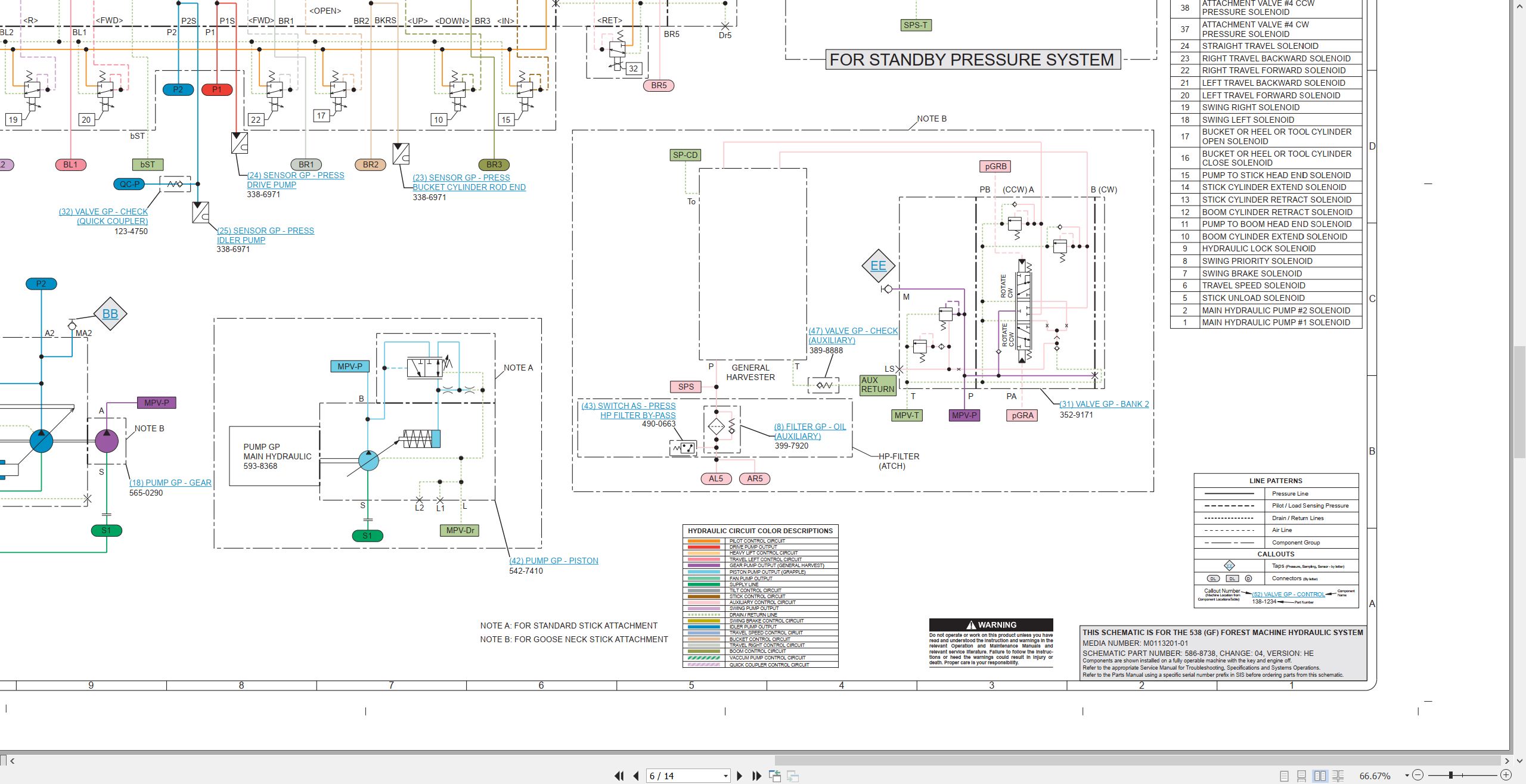Click 'PILOT CONTROL CIRCUIT' color legend swatch
Image resolution: width=1526 pixels, height=784 pixels.
pyautogui.click(x=704, y=541)
